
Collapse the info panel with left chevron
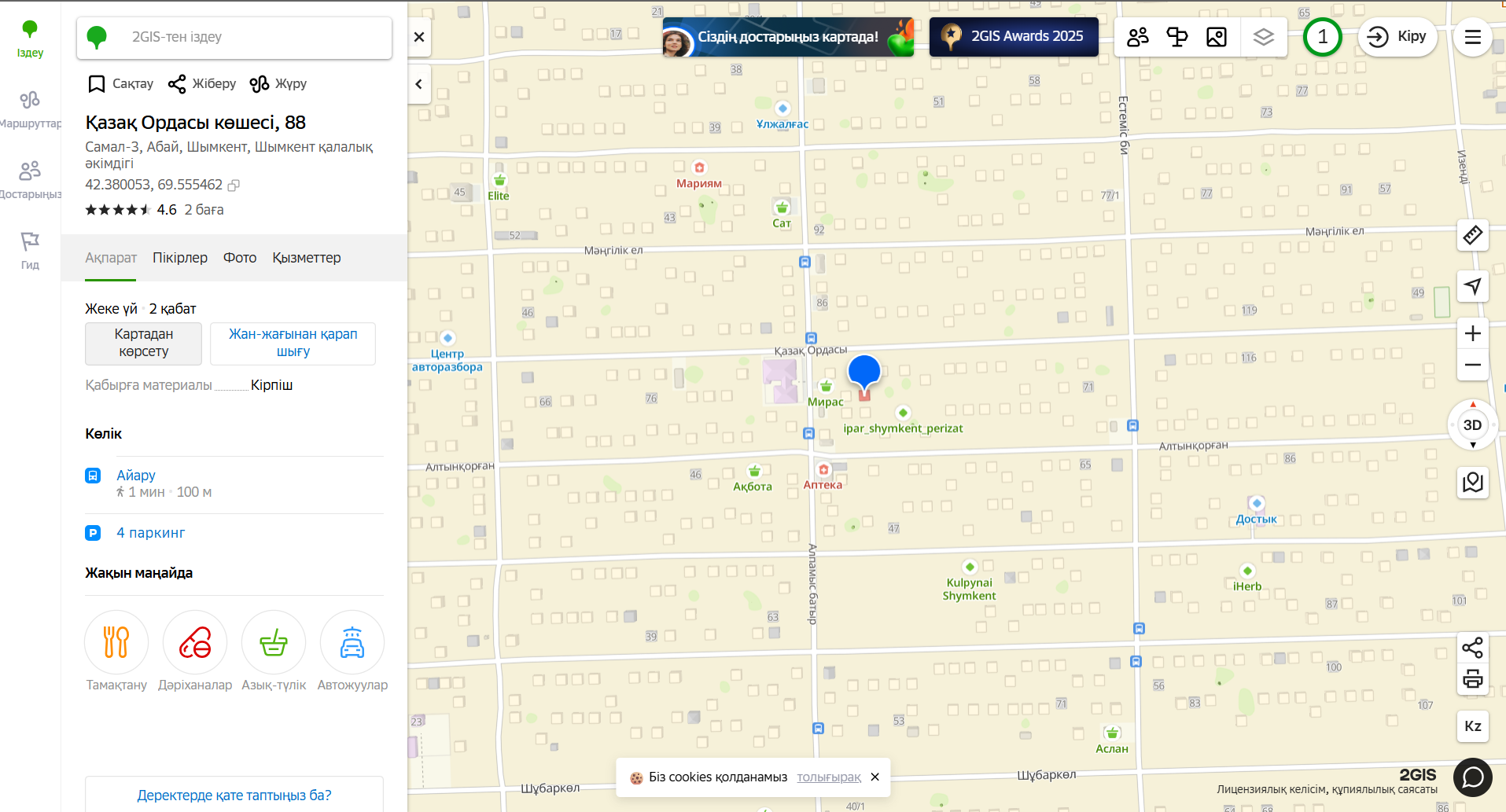coord(419,84)
